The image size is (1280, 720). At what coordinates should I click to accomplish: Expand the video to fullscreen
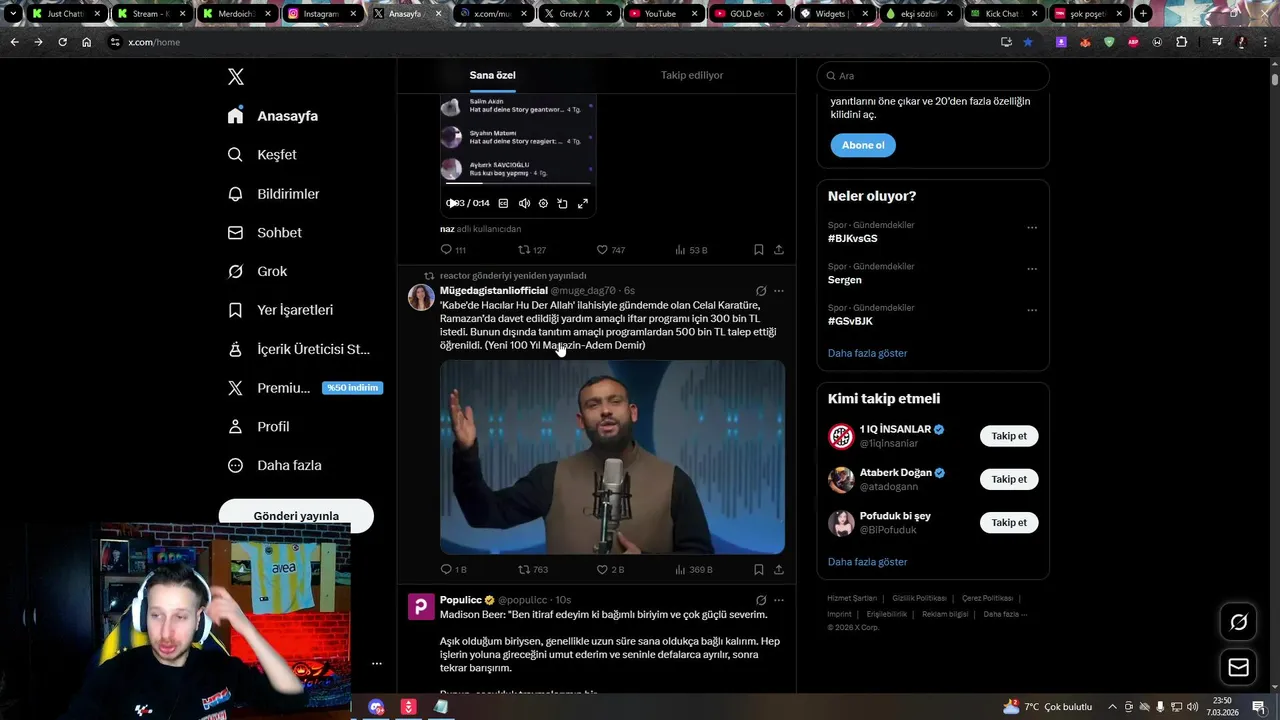click(x=582, y=203)
